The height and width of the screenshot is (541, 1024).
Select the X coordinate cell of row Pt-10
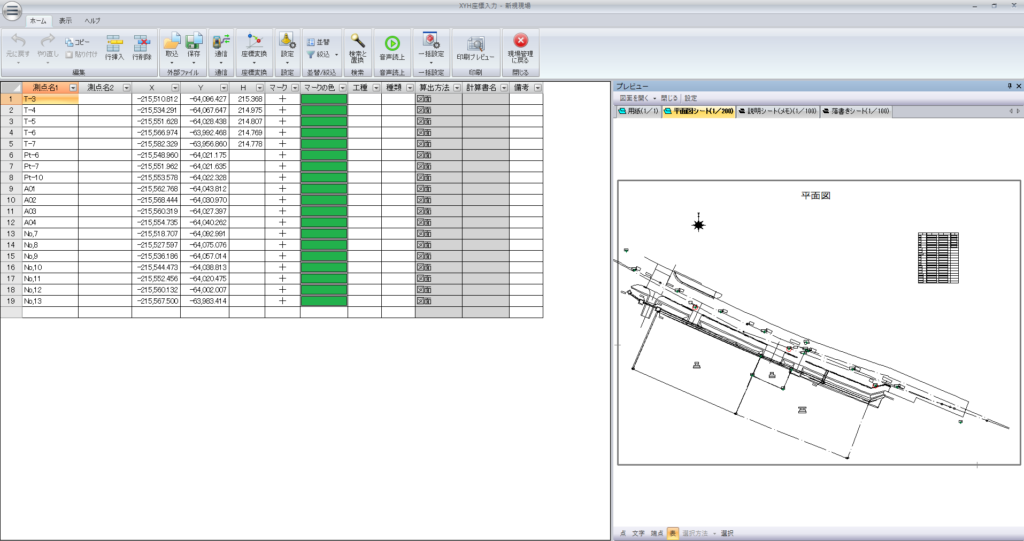point(156,177)
